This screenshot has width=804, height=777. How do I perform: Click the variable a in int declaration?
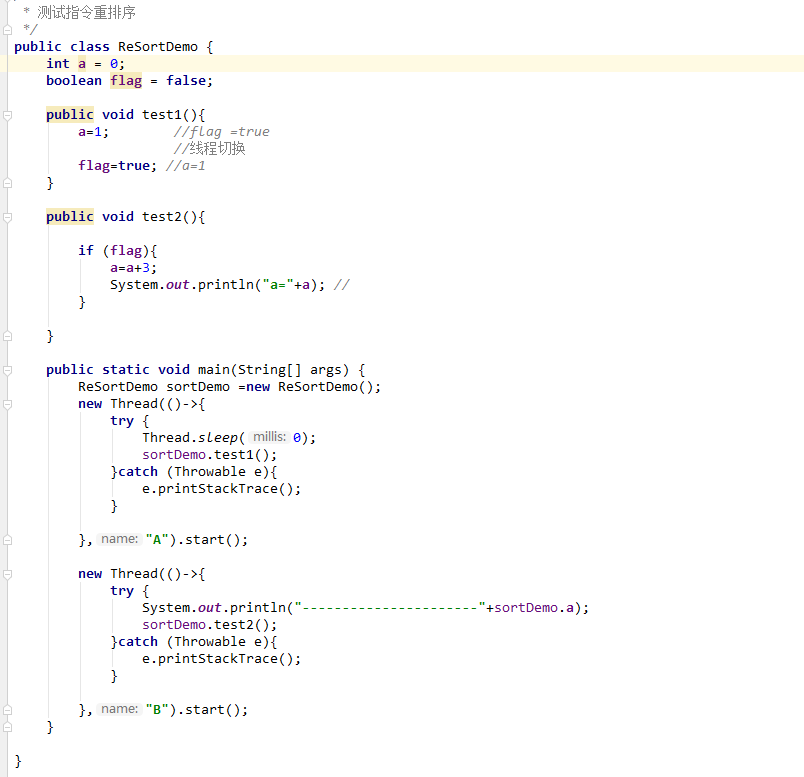[x=82, y=64]
